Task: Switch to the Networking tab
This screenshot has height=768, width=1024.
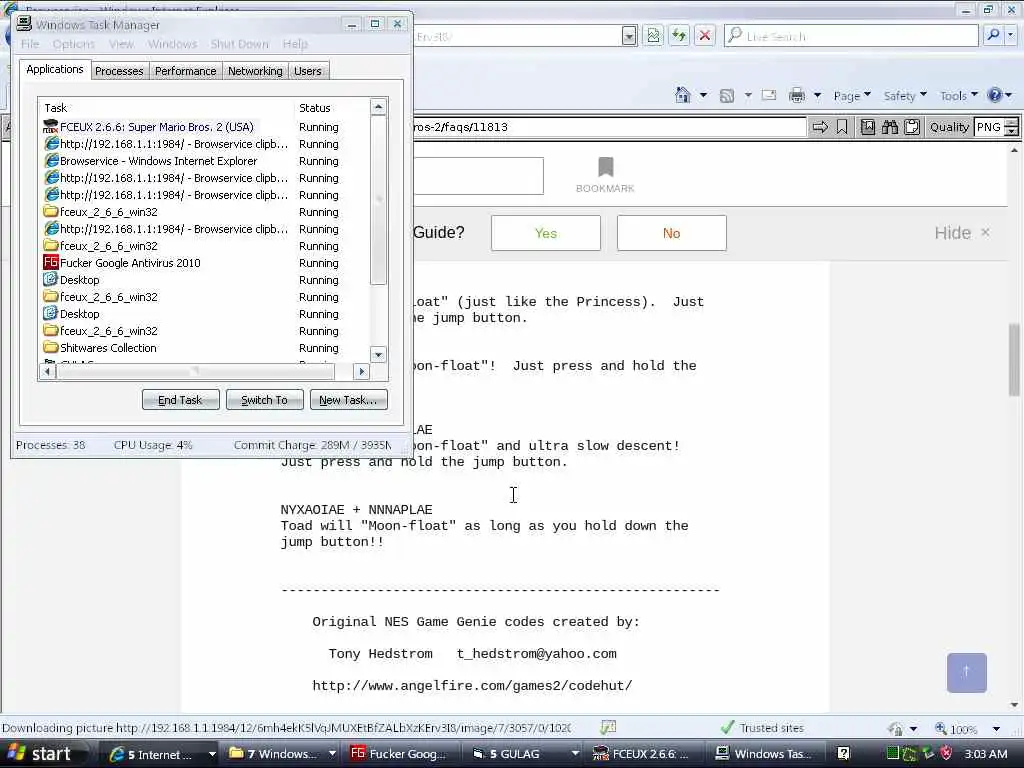Action: tap(255, 71)
